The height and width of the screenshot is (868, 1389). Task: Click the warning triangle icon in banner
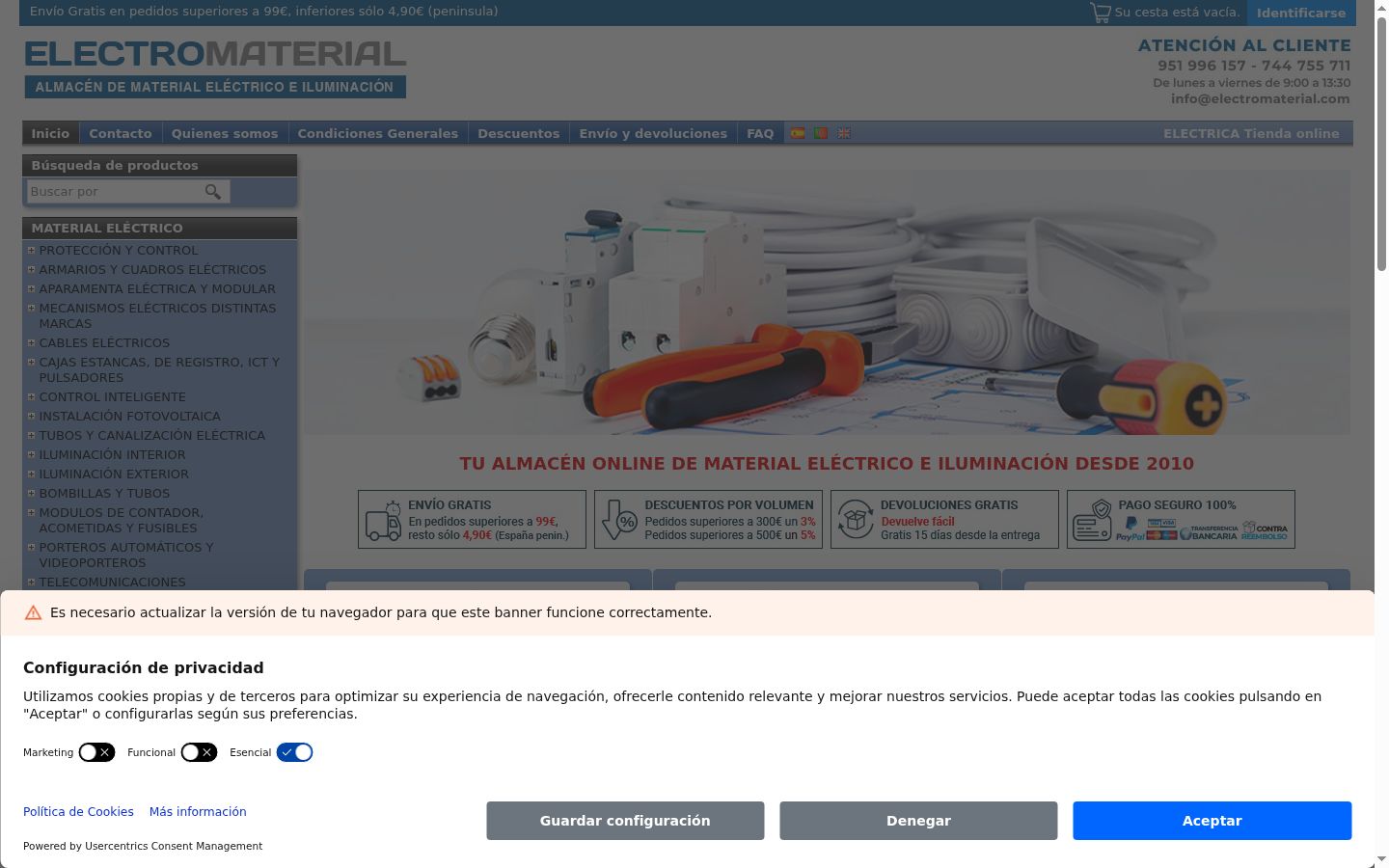click(x=33, y=612)
